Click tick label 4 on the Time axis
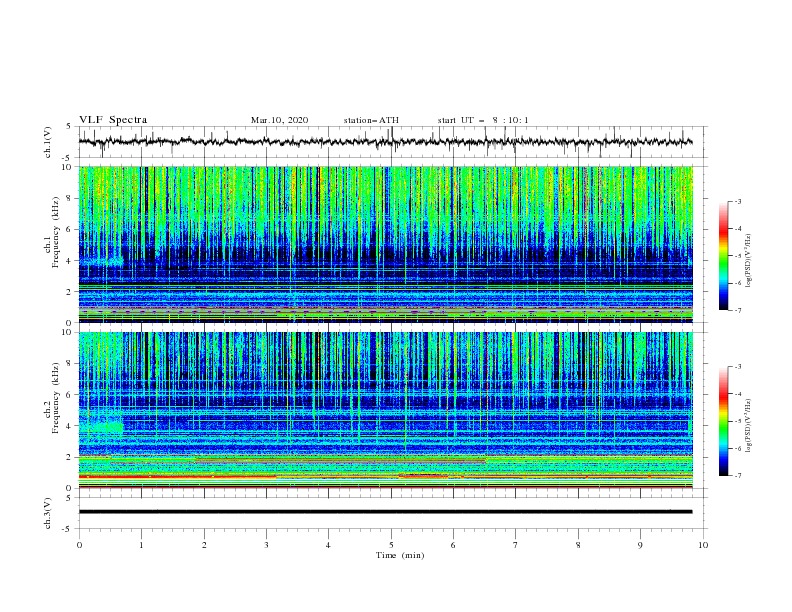 [x=328, y=545]
